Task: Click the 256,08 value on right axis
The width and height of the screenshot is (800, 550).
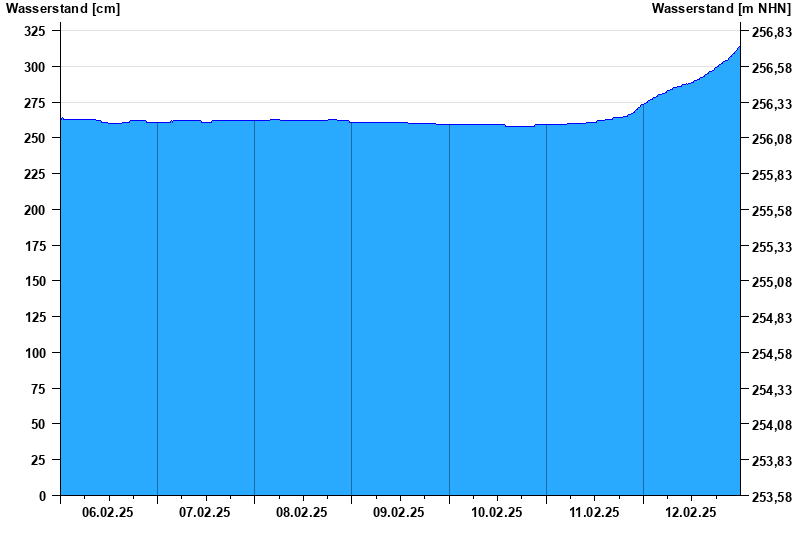Action: click(x=772, y=139)
